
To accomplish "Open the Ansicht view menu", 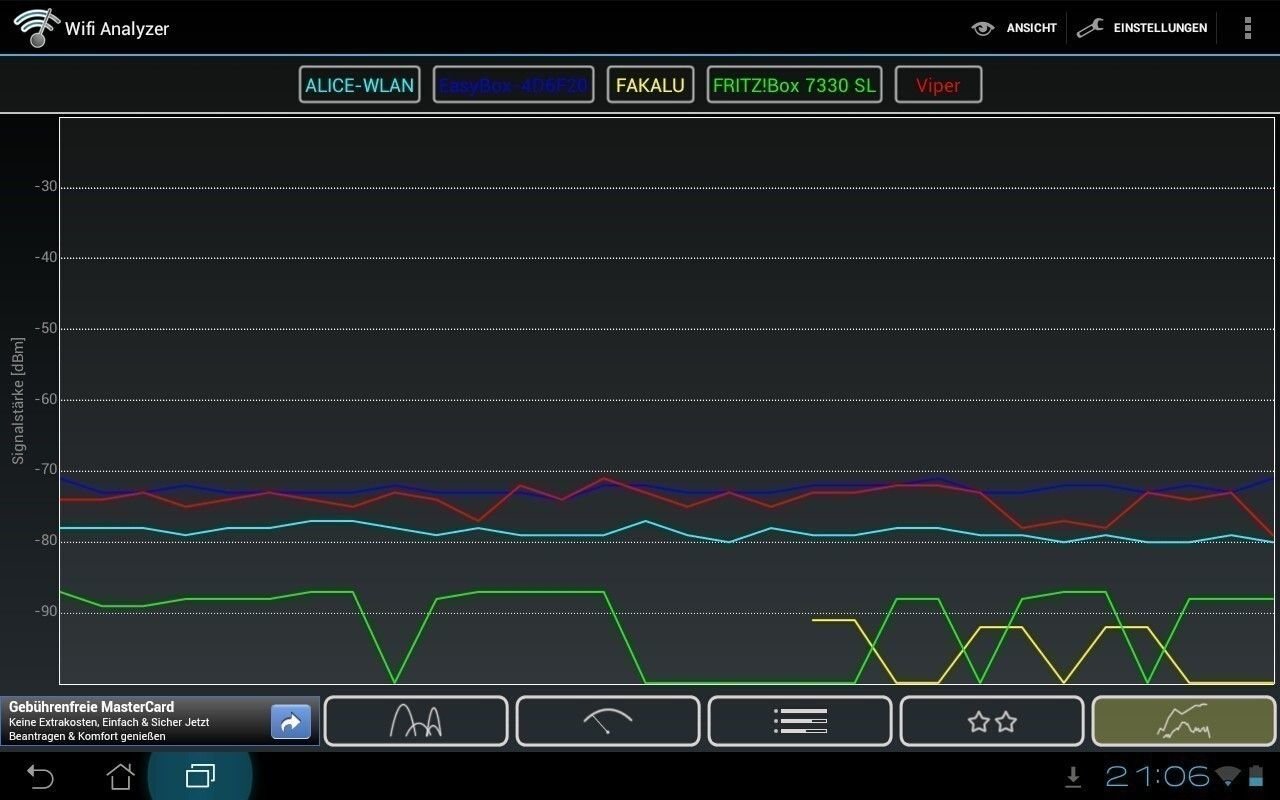I will [1014, 28].
